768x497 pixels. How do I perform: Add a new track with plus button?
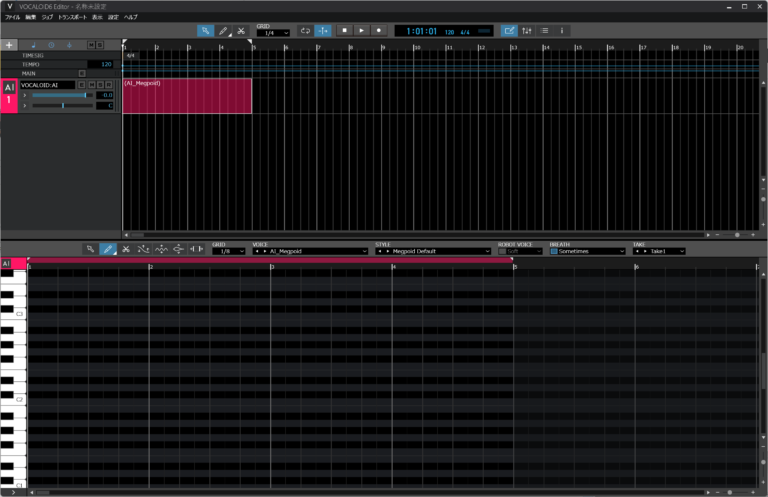click(9, 44)
